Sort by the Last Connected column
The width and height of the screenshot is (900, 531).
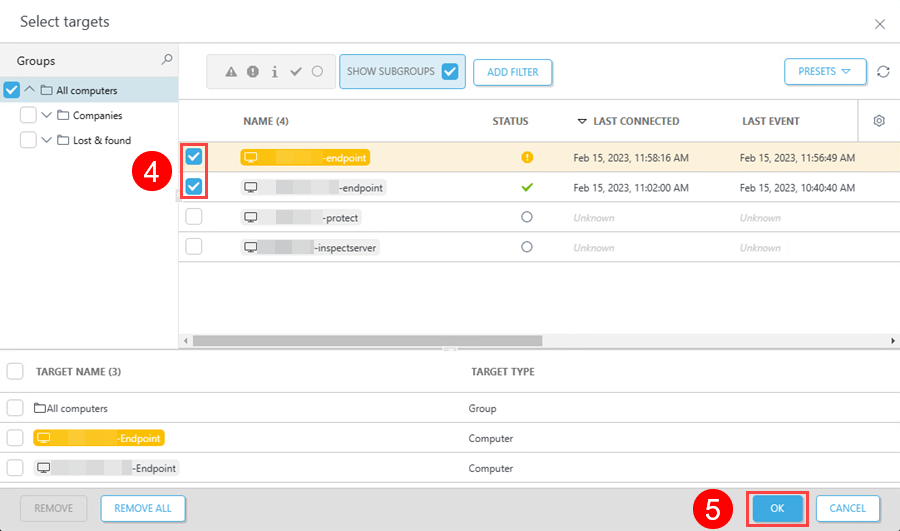[635, 121]
